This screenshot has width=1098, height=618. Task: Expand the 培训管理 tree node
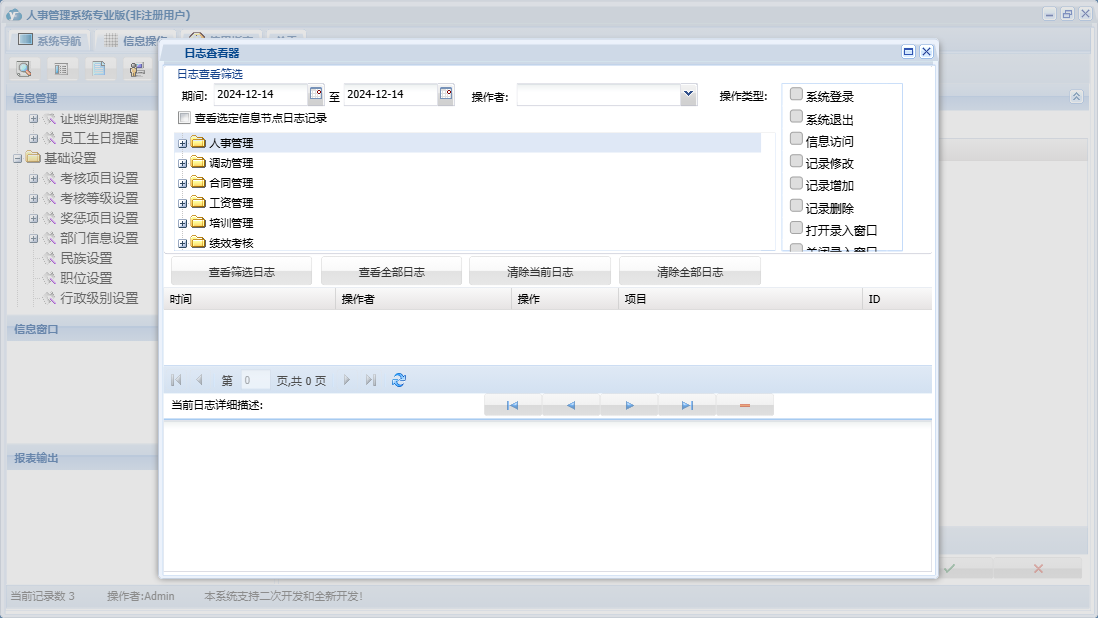(182, 224)
